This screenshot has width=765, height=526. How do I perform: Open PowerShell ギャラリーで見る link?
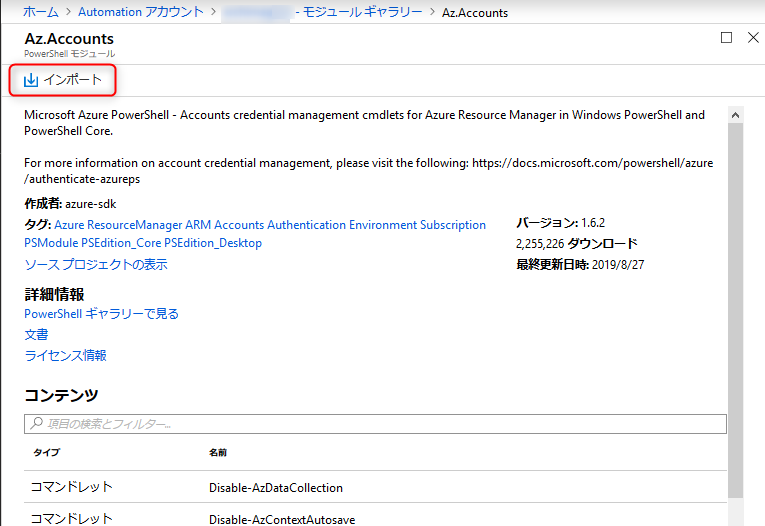(101, 314)
